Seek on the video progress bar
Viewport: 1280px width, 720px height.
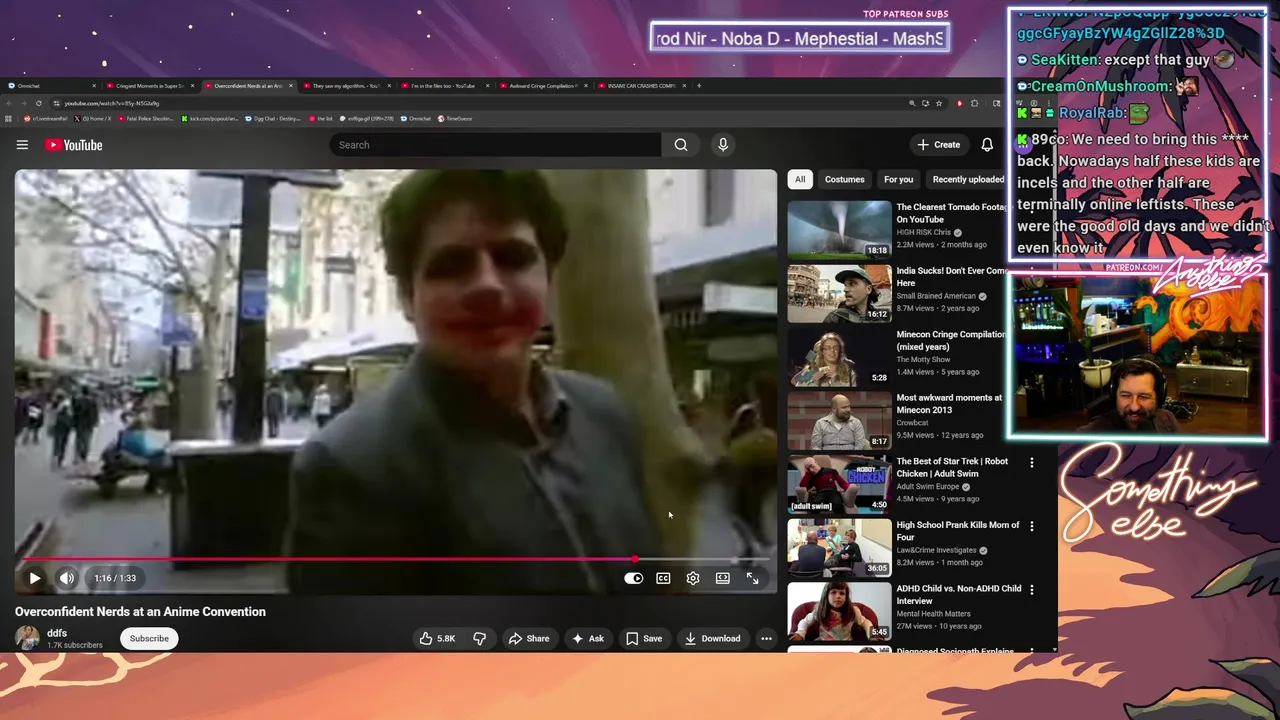398,559
